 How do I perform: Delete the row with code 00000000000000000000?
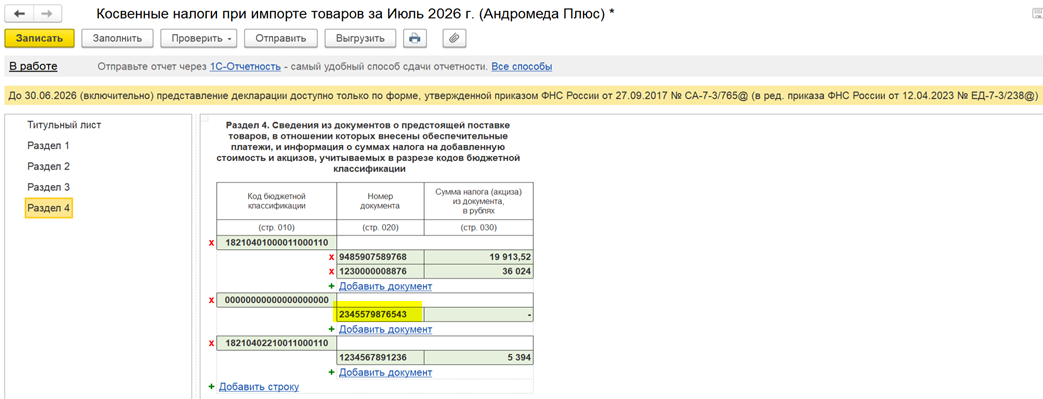point(212,301)
